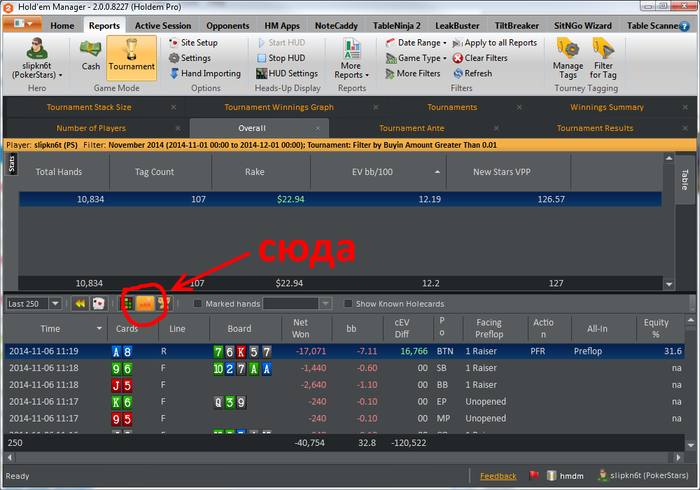
Task: Select hand row 2014-11-06 11:17 EP
Action: 345,402
